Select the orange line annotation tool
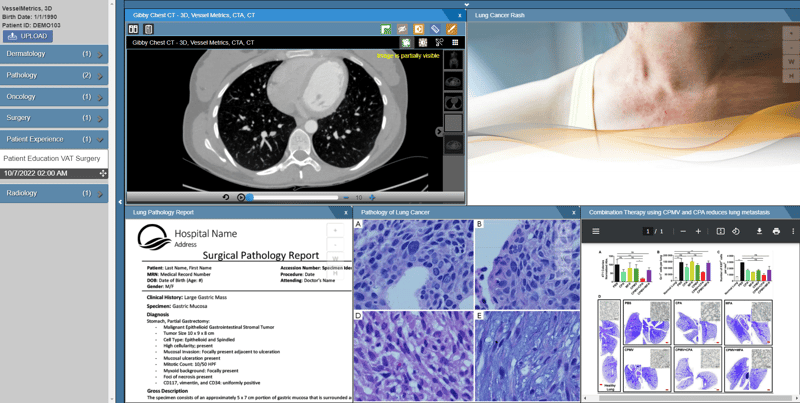The width and height of the screenshot is (800, 403). (x=452, y=29)
